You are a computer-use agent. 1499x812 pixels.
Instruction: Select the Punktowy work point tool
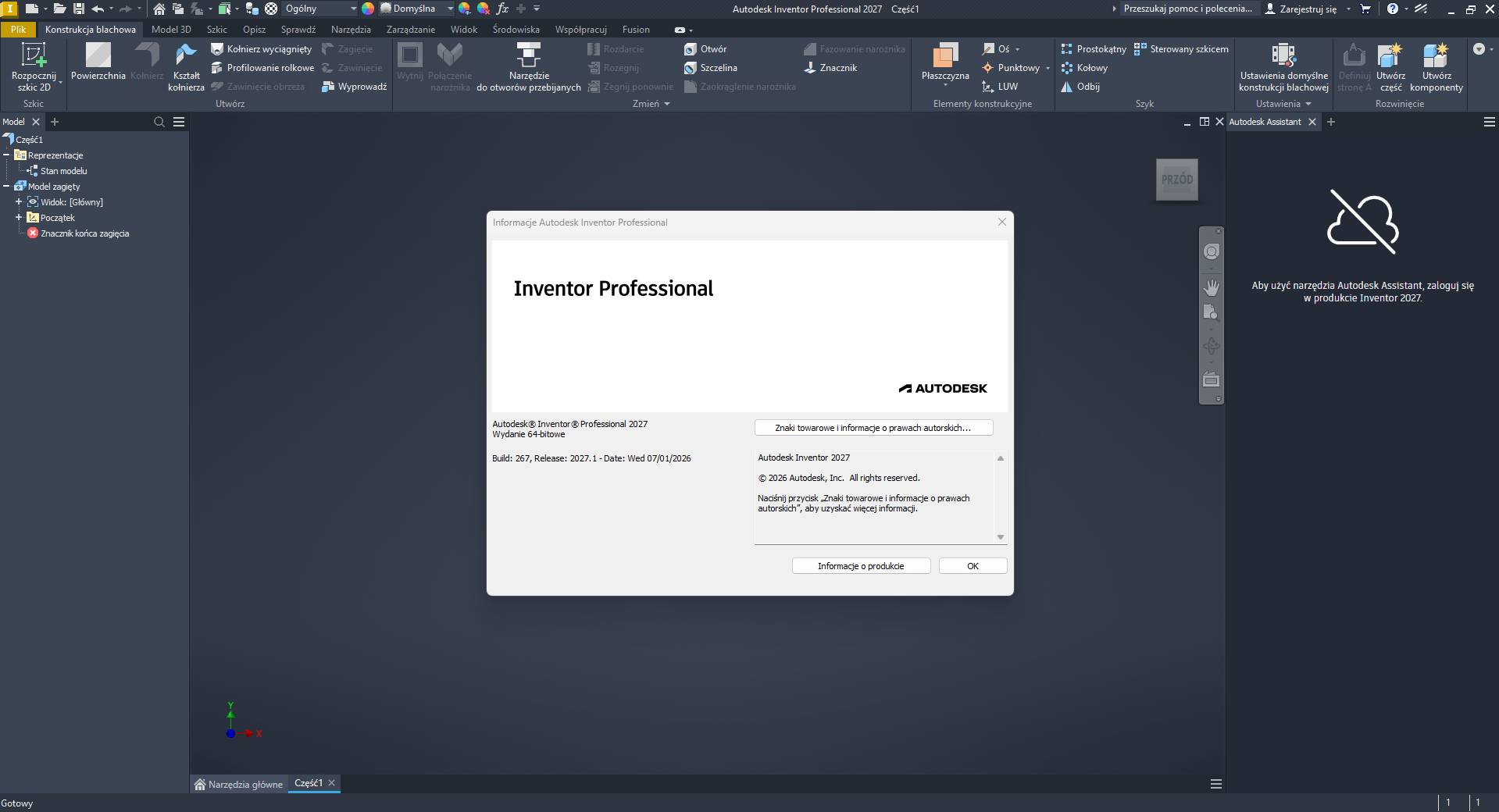(1012, 68)
